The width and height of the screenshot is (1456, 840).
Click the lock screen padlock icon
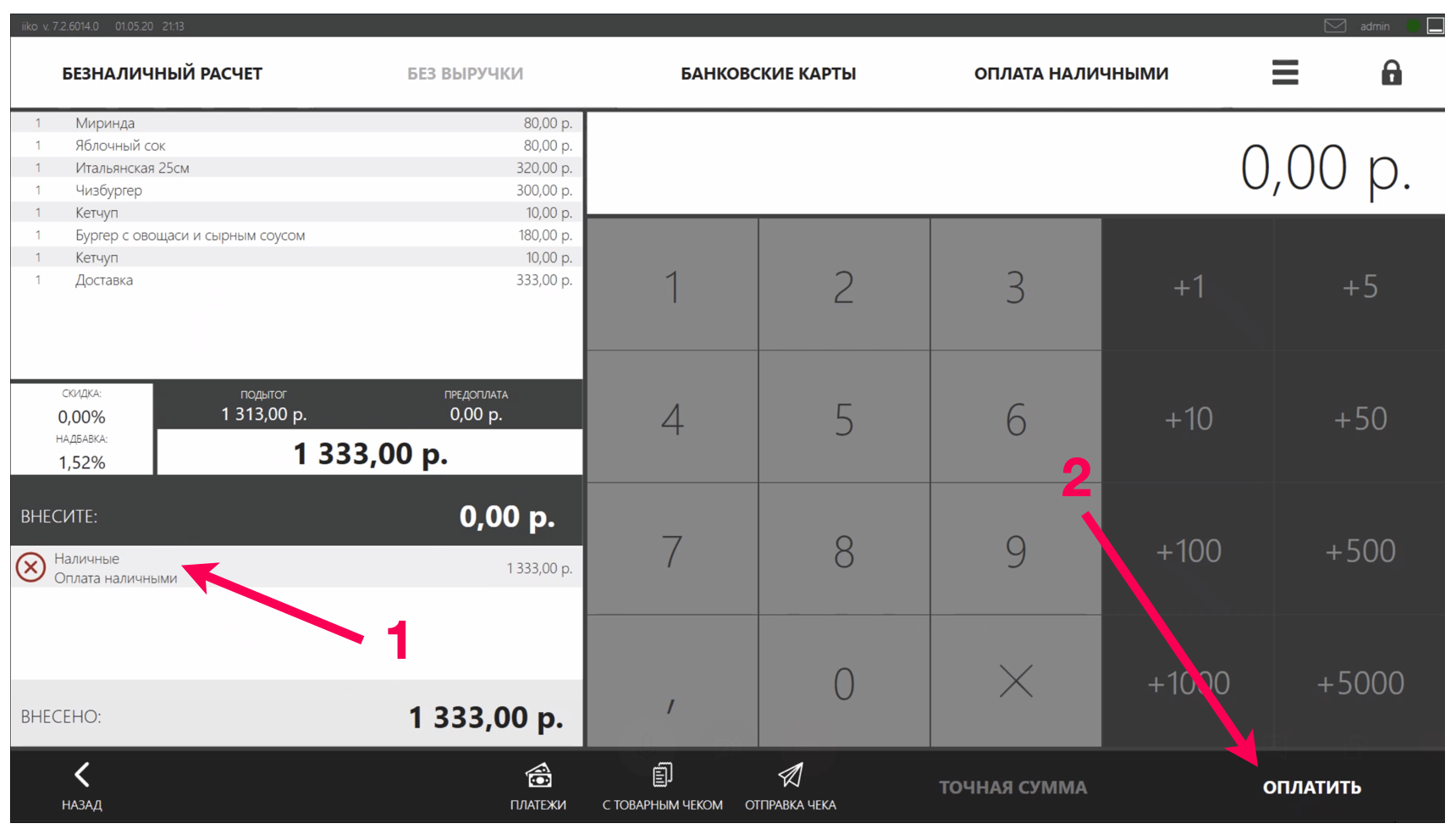coord(1391,73)
